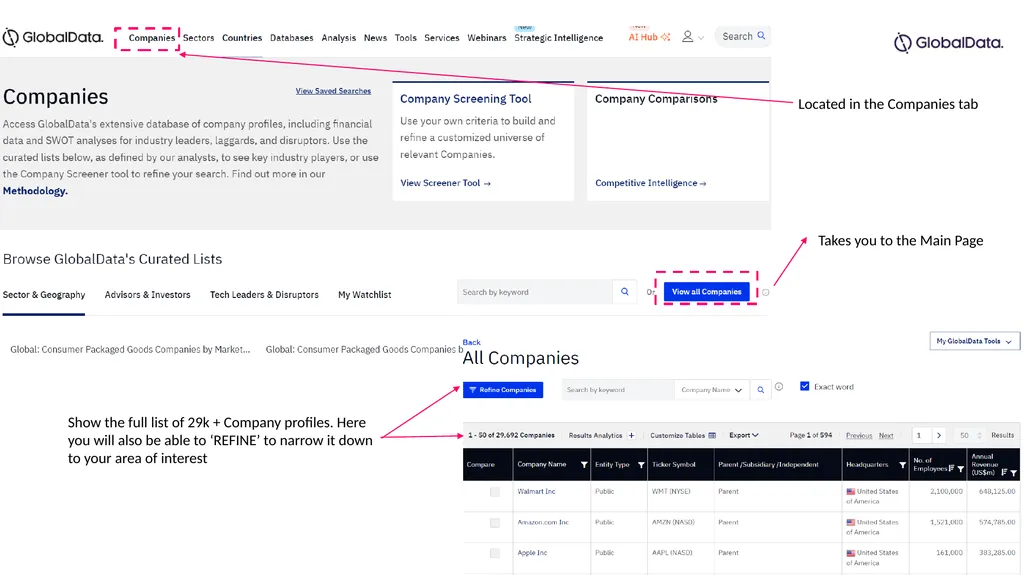Click the US flag in Apple's row
Image resolution: width=1024 pixels, height=575 pixels.
(851, 553)
